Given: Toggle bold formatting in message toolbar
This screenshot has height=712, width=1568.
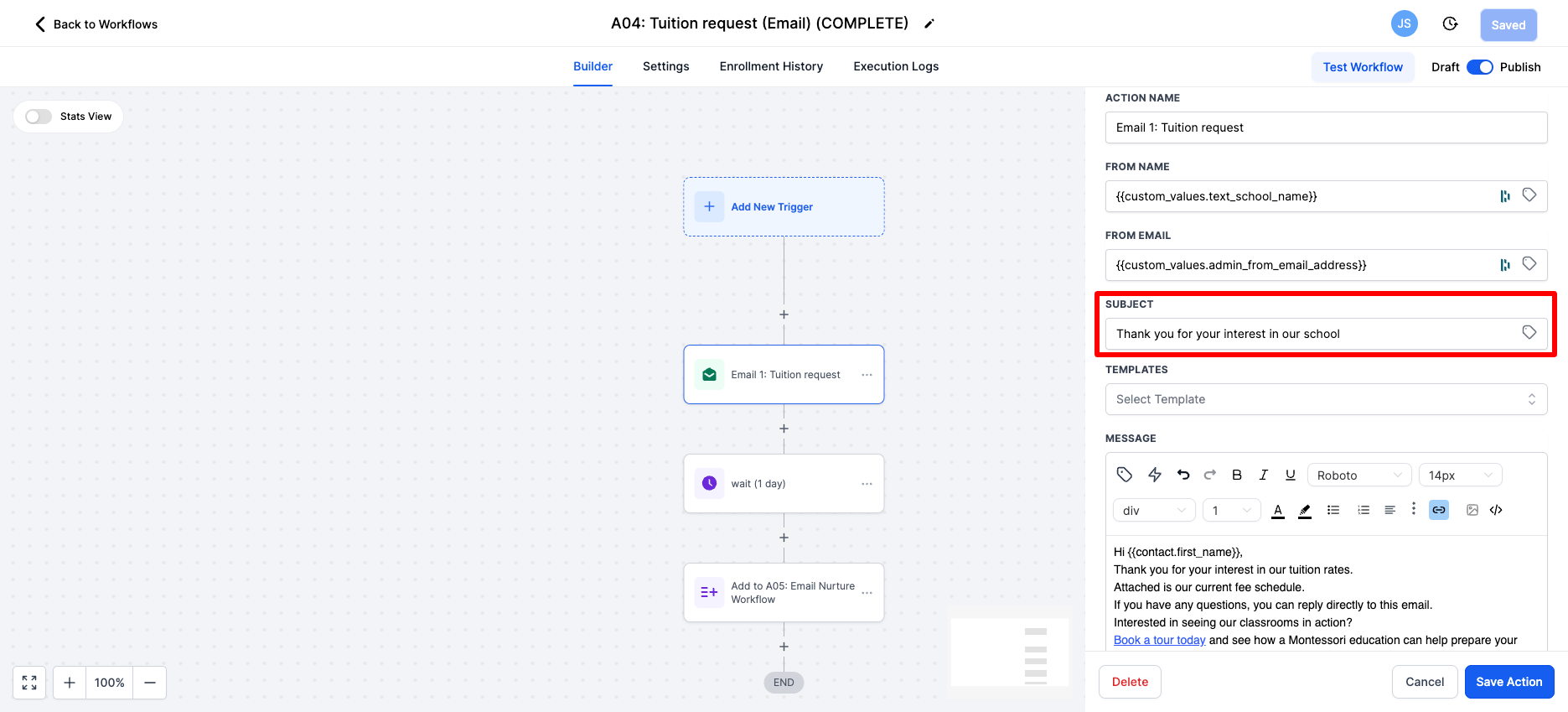Looking at the screenshot, I should [1237, 475].
